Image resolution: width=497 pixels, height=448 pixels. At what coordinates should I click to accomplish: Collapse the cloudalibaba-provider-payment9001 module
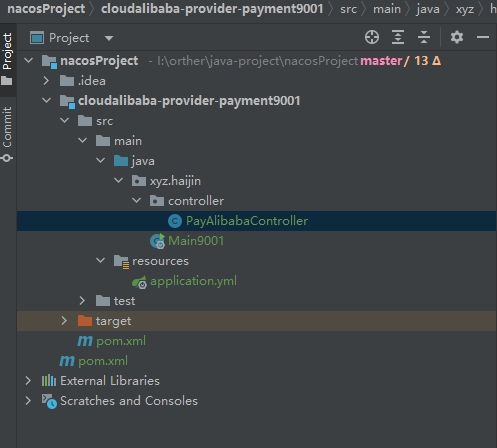click(47, 100)
